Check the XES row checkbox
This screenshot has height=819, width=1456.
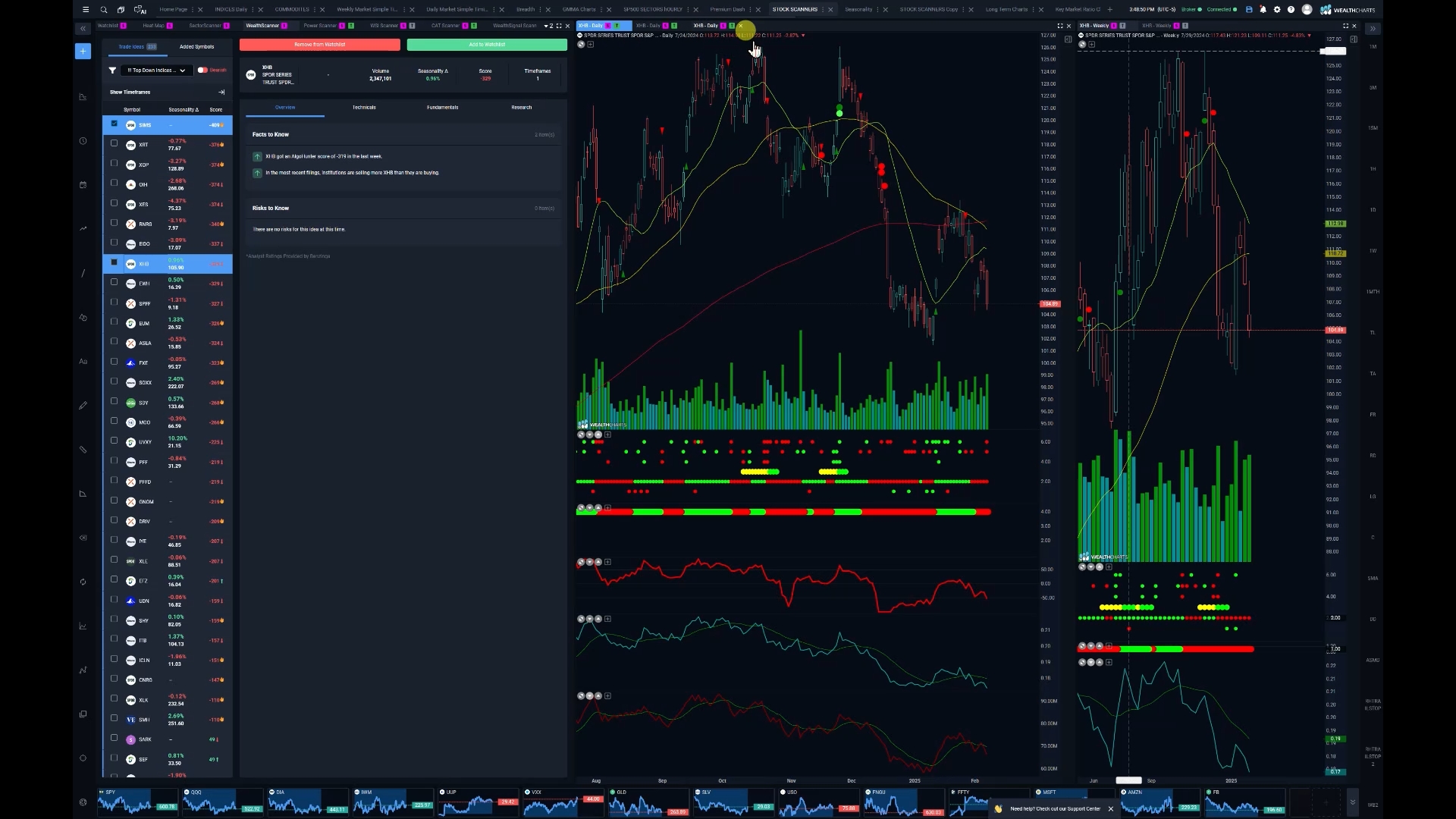[115, 203]
